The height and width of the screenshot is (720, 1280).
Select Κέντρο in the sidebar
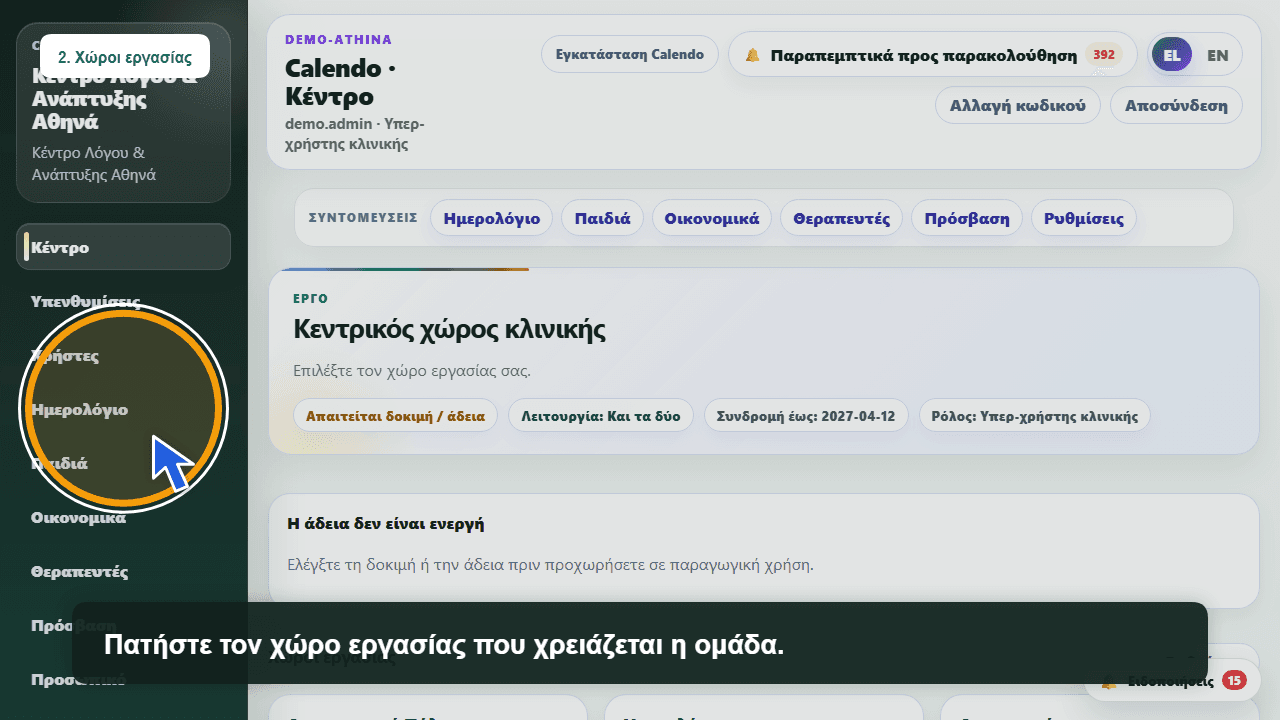(x=123, y=247)
